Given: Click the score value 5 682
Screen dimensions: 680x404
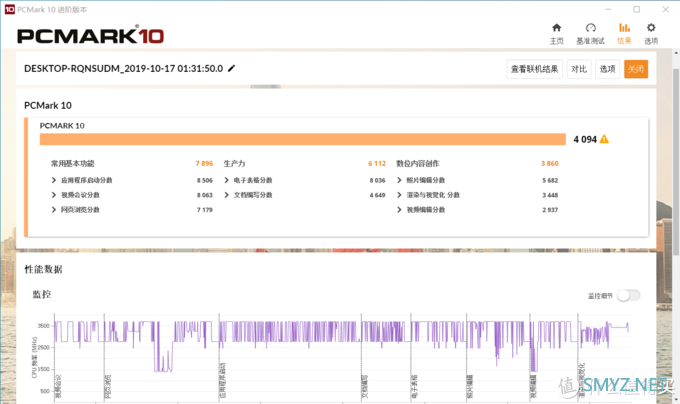Looking at the screenshot, I should pyautogui.click(x=550, y=180).
